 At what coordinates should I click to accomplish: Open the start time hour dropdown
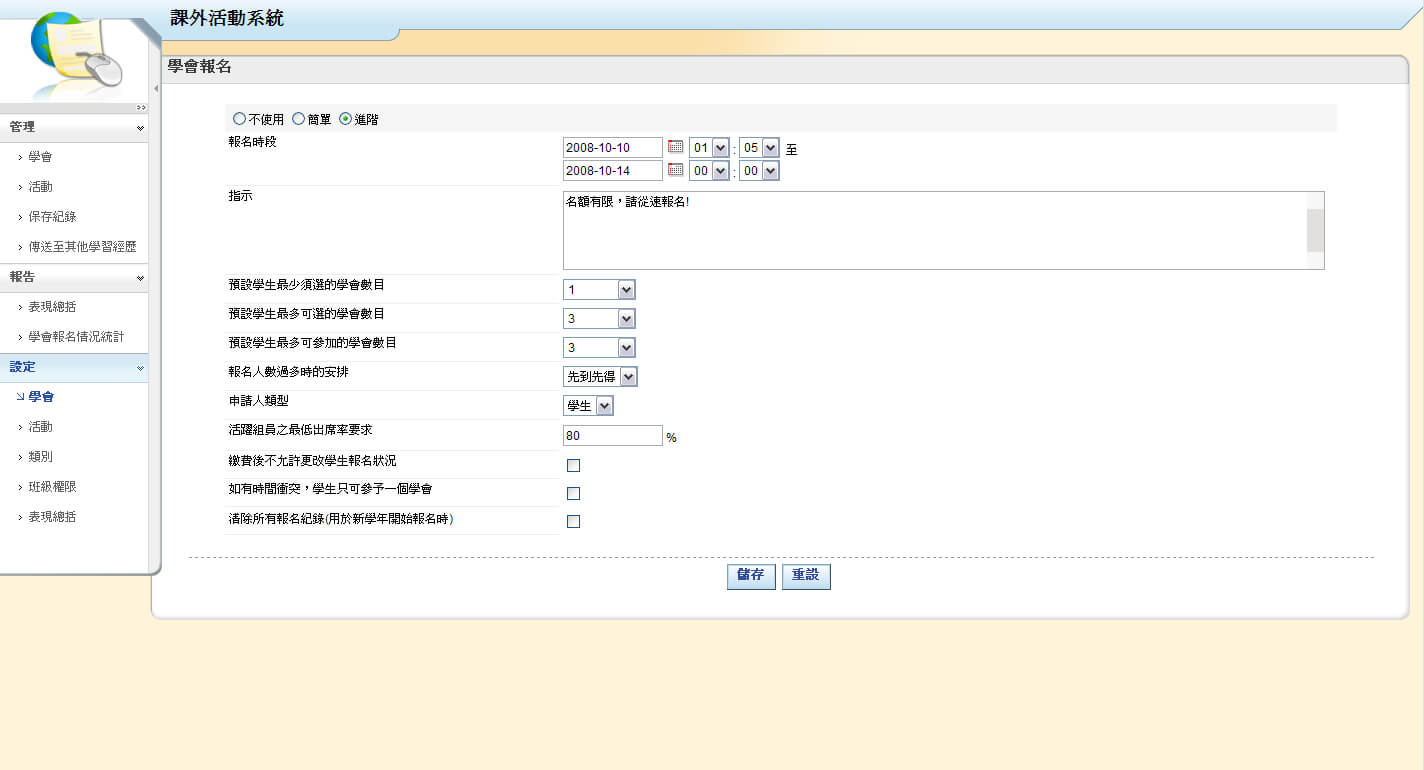point(709,148)
